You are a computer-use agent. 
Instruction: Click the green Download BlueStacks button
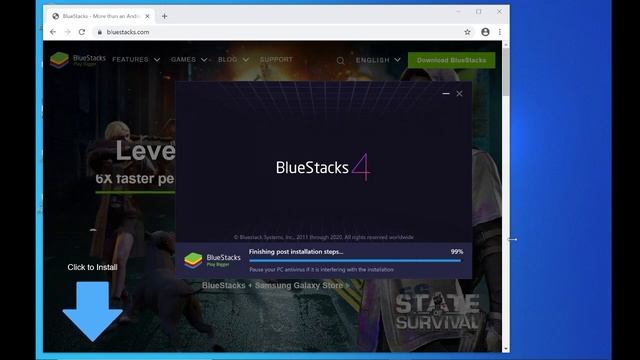coord(451,60)
